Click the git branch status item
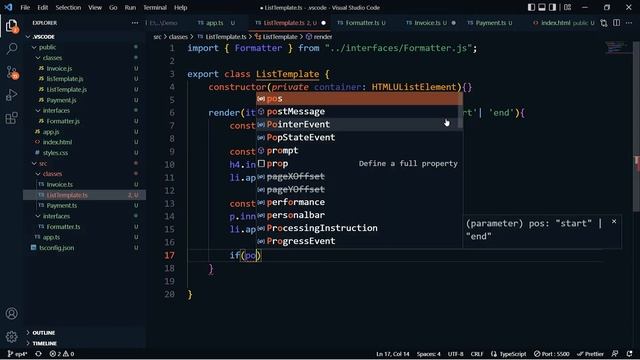 coord(17,354)
